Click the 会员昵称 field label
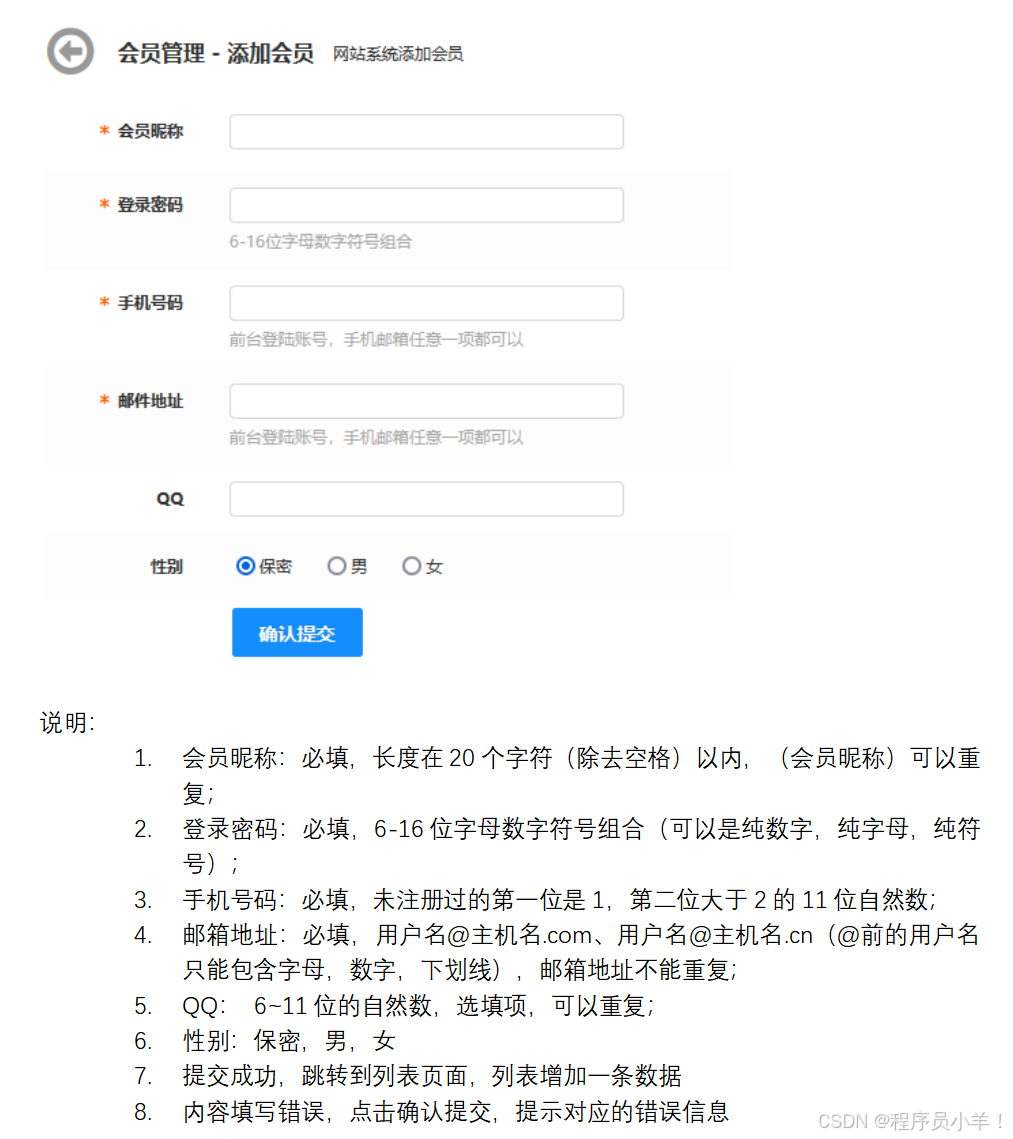The image size is (1013, 1139). [150, 131]
